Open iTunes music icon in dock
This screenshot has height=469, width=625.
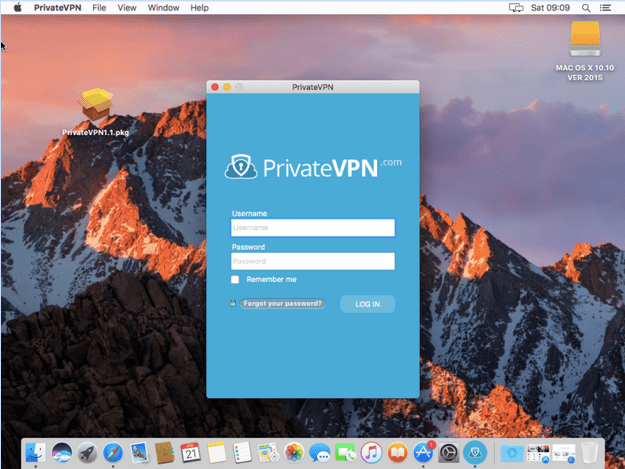[371, 453]
